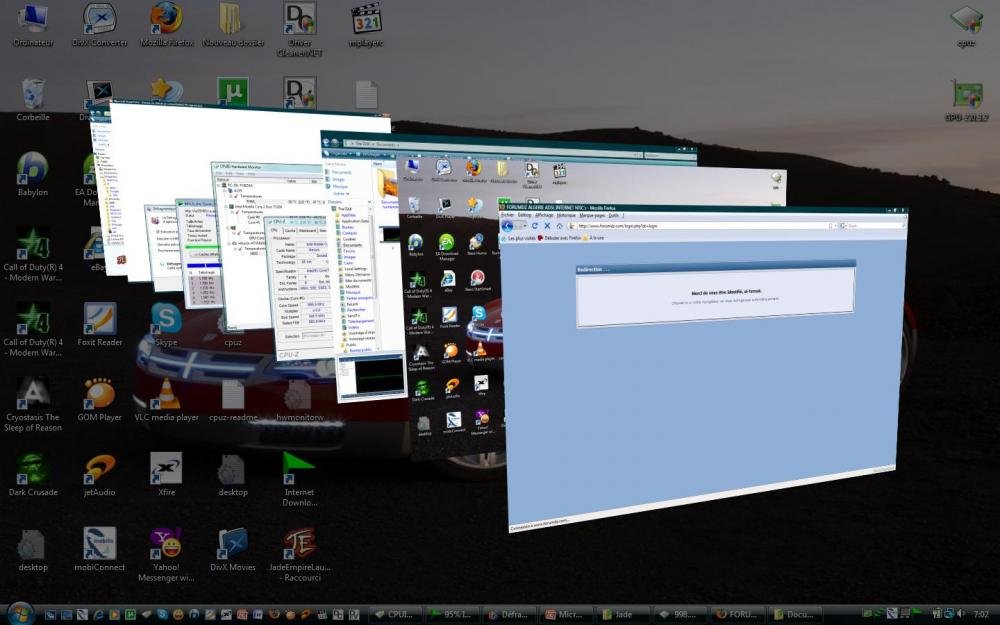The height and width of the screenshot is (625, 1000).
Task: Open the Historique menu in Firefox
Action: [566, 215]
